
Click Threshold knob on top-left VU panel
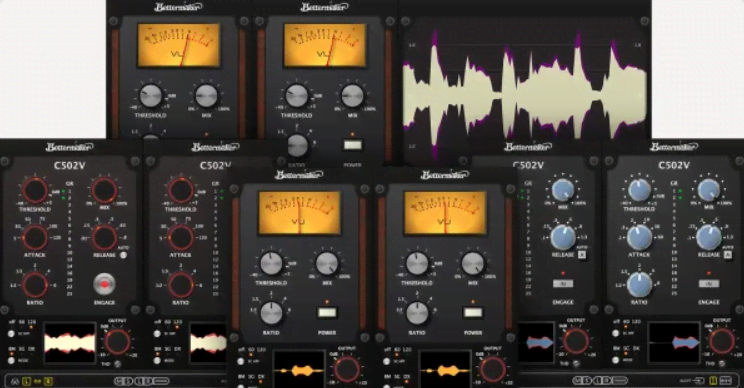150,96
